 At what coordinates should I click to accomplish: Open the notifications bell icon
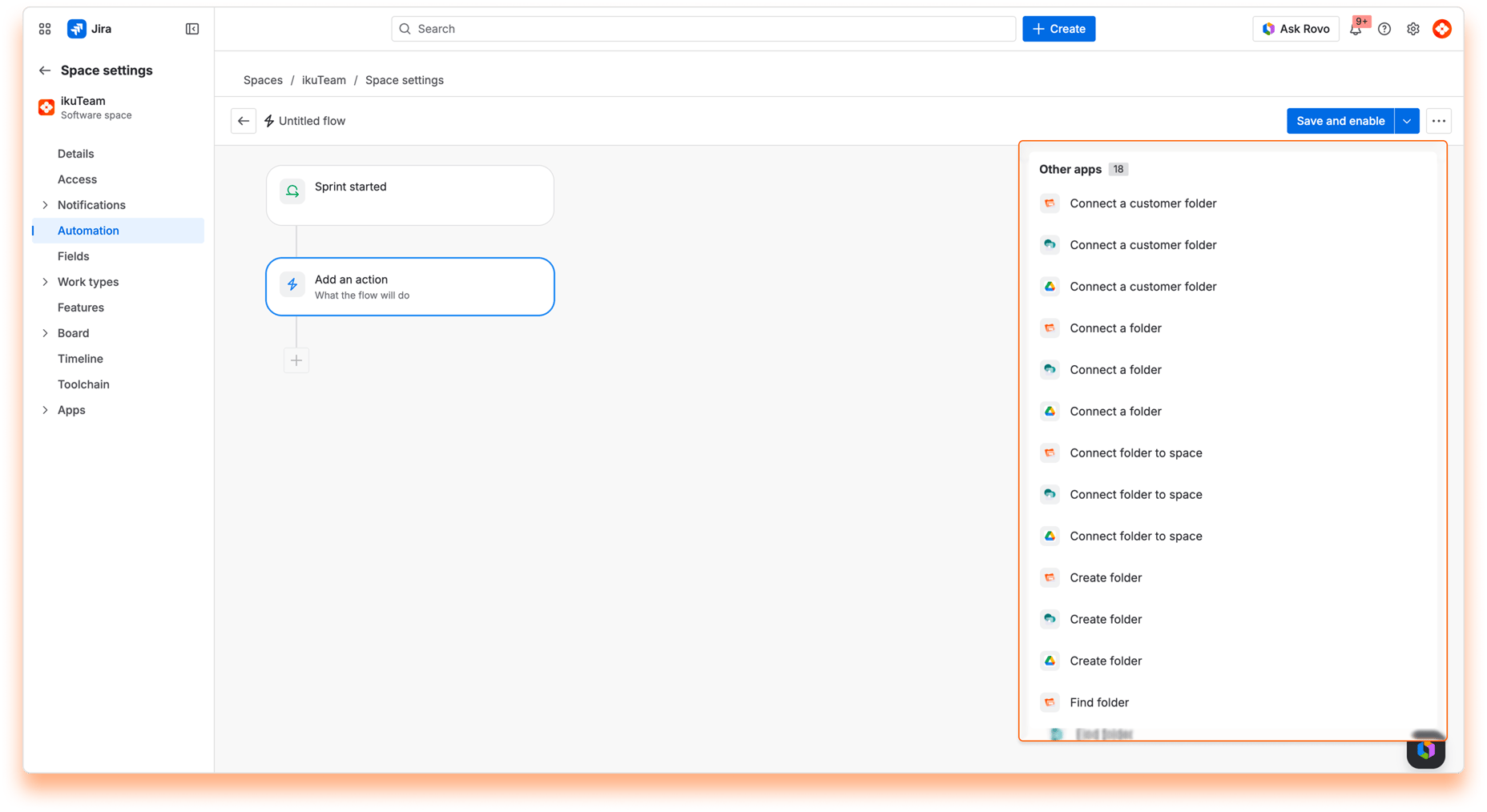tap(1356, 29)
